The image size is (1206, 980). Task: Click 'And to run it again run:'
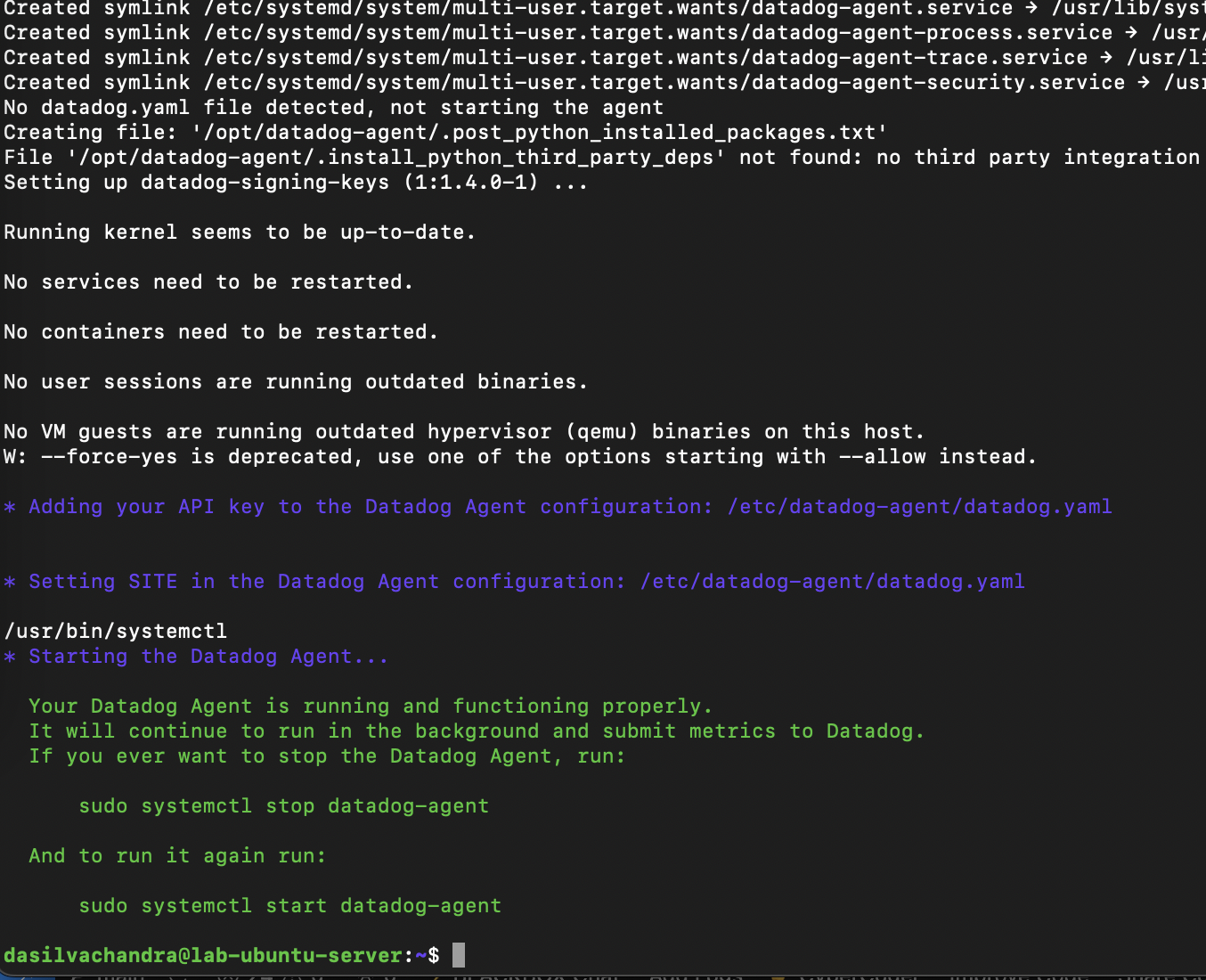177,856
